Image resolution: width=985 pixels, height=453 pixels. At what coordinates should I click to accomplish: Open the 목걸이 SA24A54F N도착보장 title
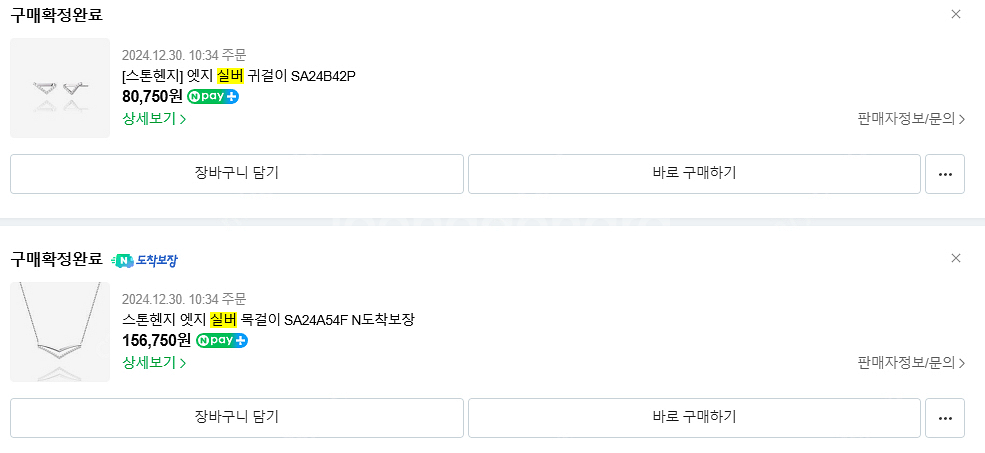pos(267,320)
